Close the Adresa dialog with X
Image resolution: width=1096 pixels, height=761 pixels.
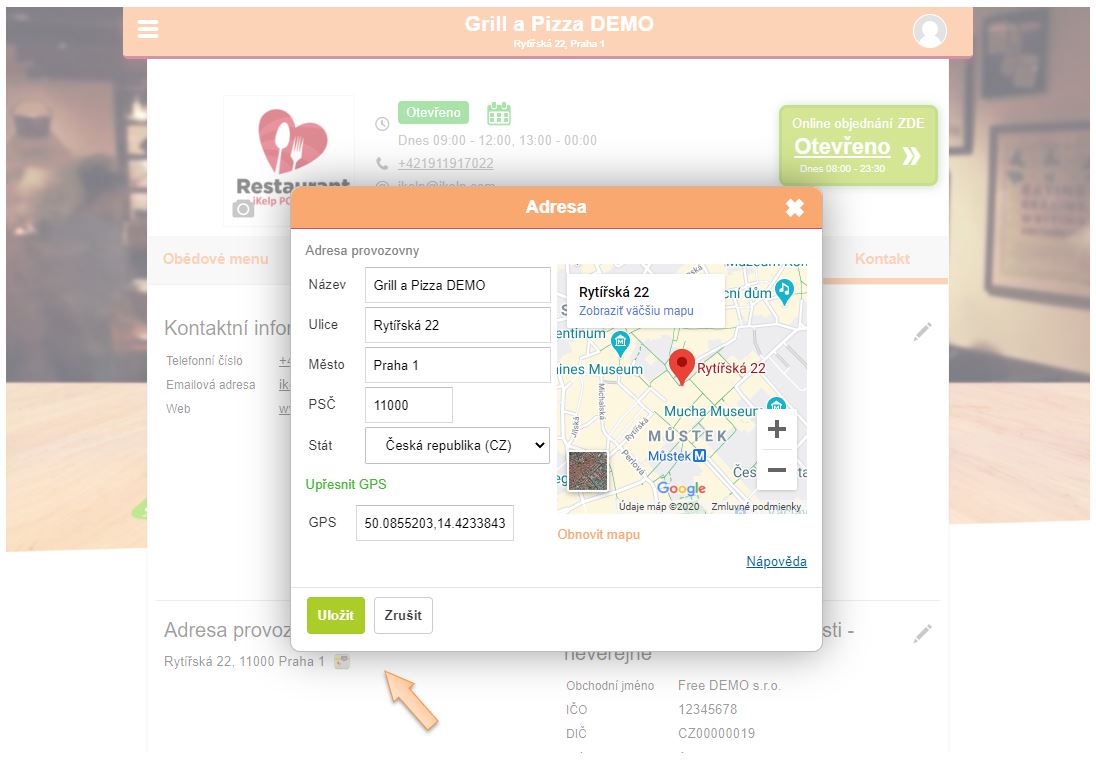794,208
